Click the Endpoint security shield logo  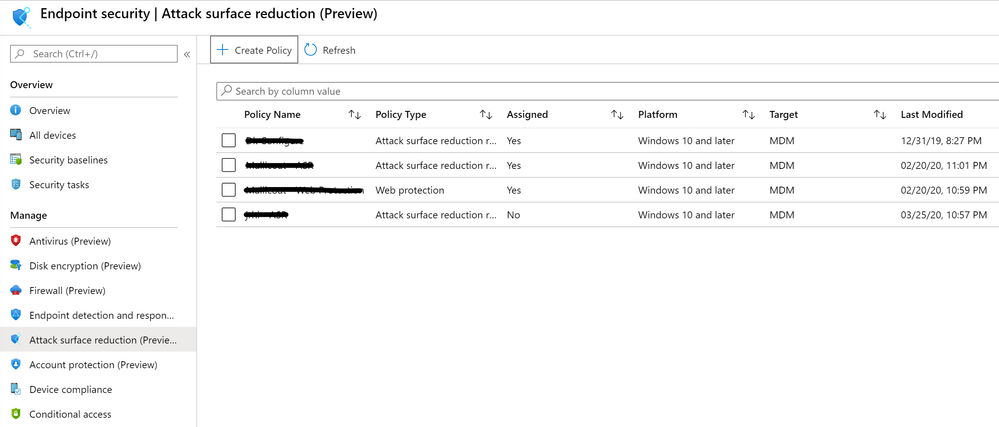(22, 17)
